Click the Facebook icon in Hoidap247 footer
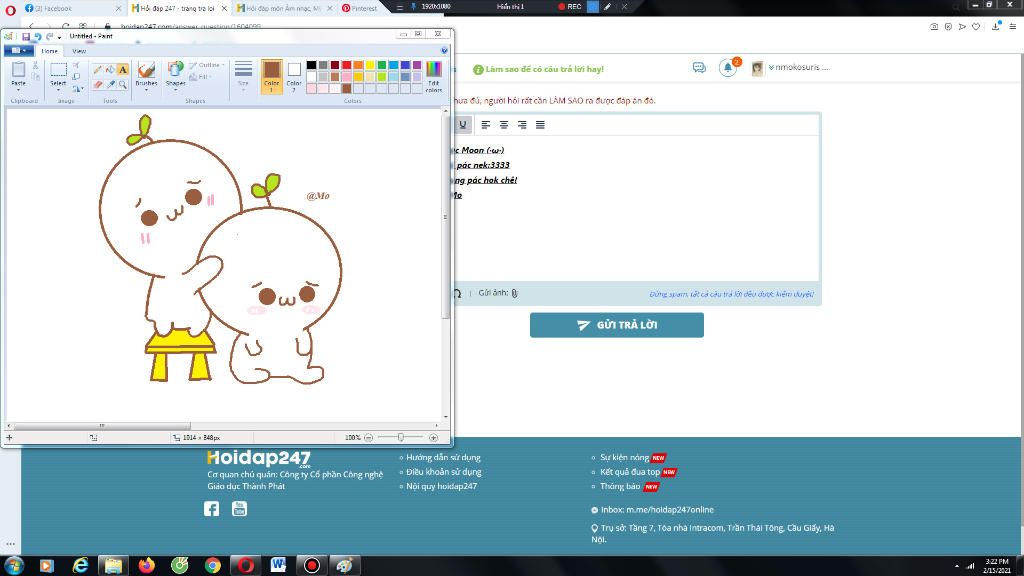Image resolution: width=1024 pixels, height=576 pixels. click(x=212, y=509)
